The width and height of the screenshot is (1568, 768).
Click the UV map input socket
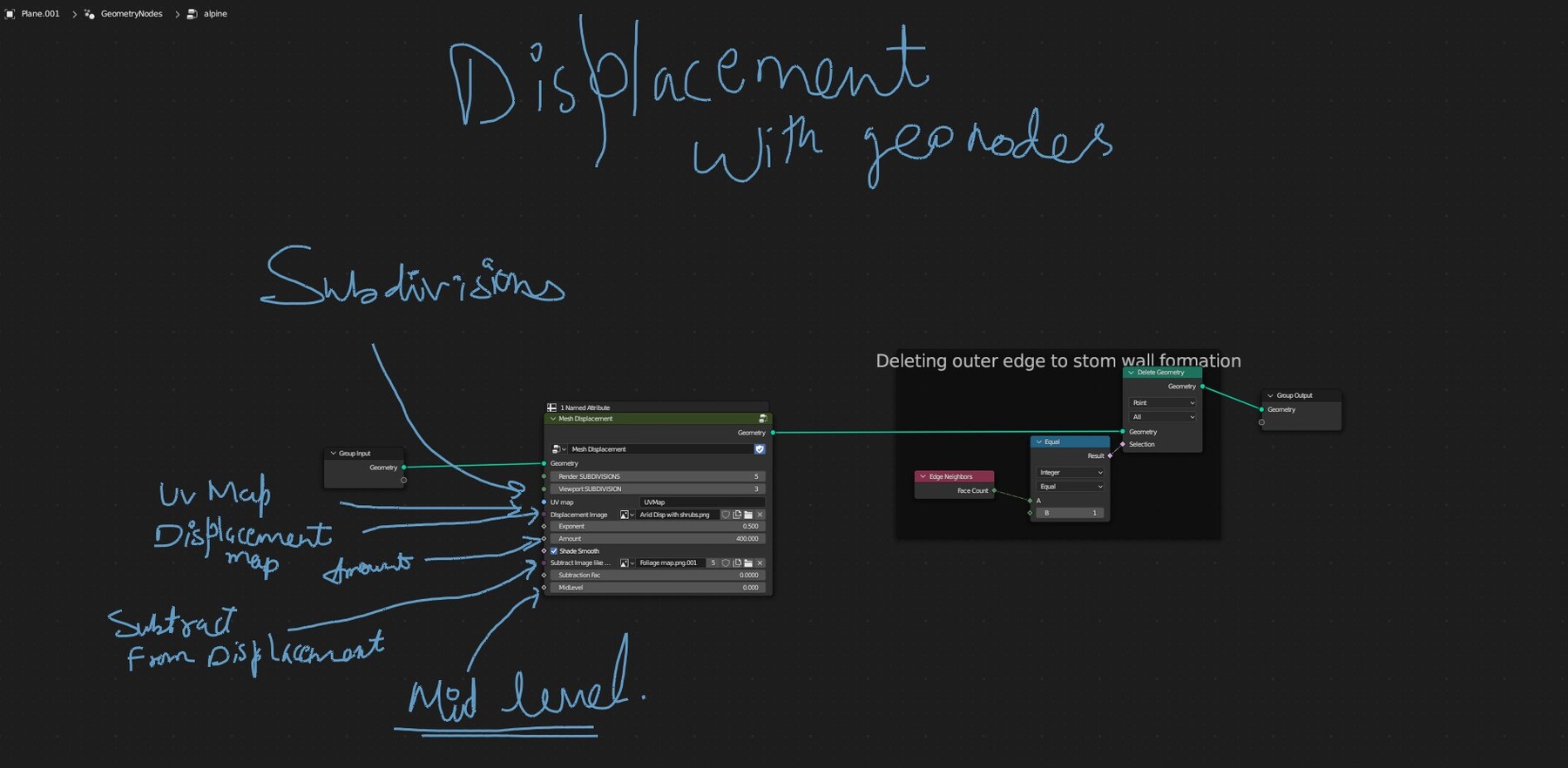(x=544, y=502)
